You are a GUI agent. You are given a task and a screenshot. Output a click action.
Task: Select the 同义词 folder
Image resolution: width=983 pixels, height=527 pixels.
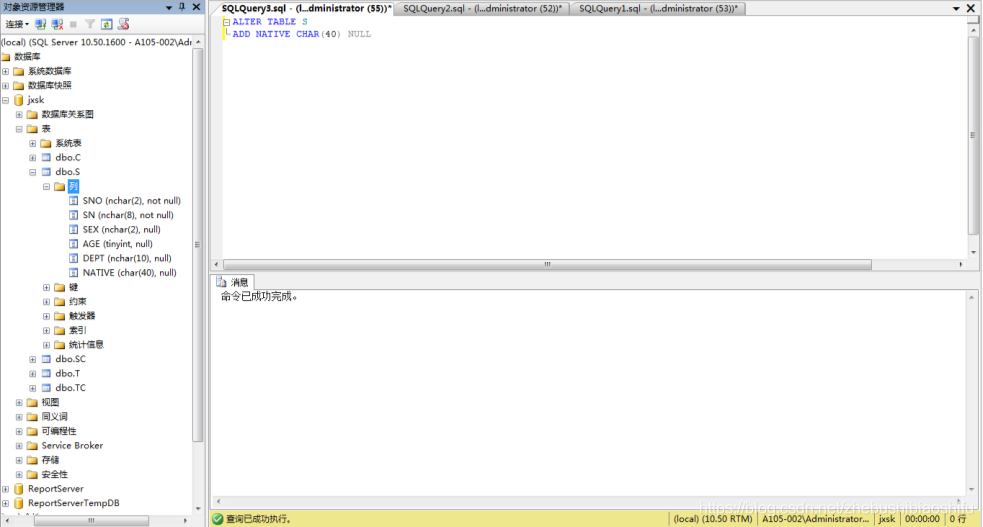(x=55, y=417)
